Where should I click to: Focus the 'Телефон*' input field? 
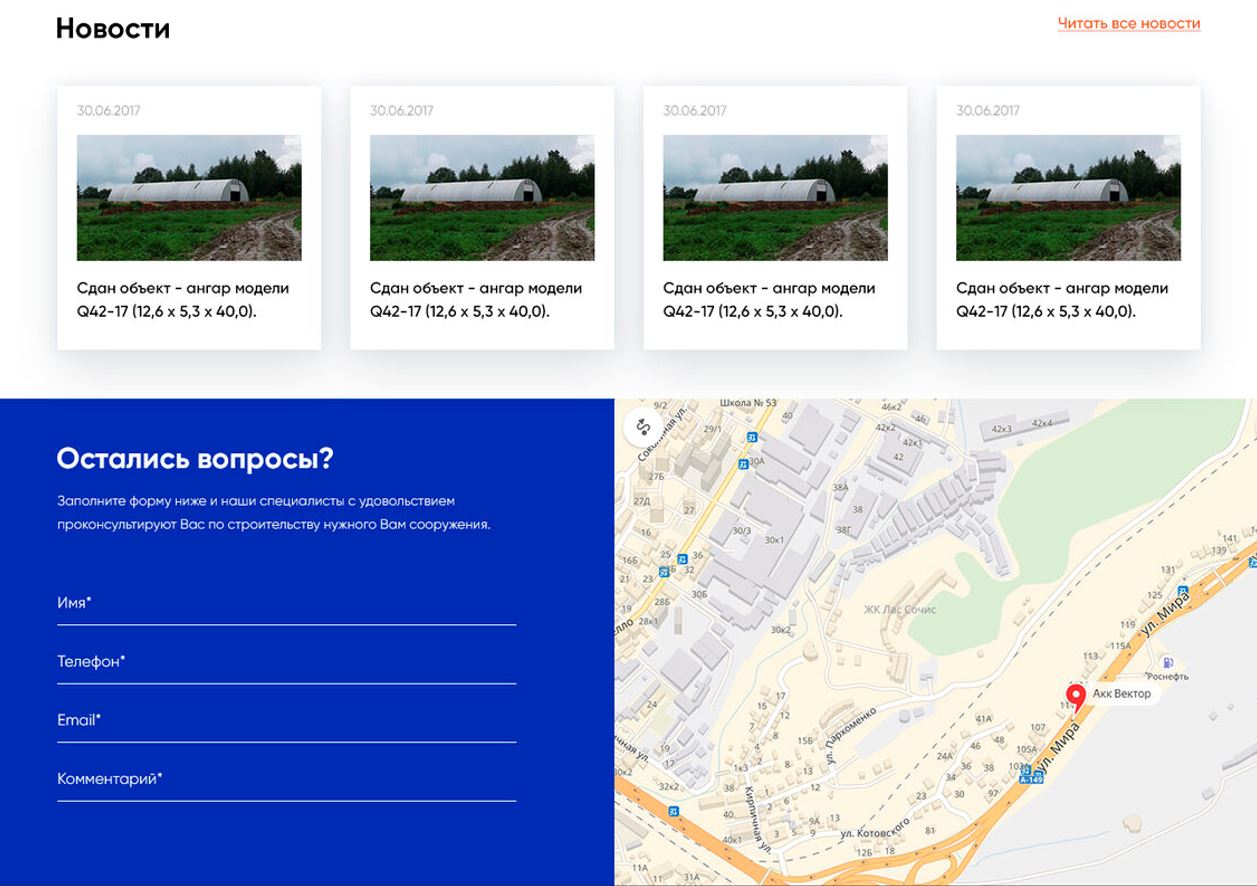tap(287, 662)
